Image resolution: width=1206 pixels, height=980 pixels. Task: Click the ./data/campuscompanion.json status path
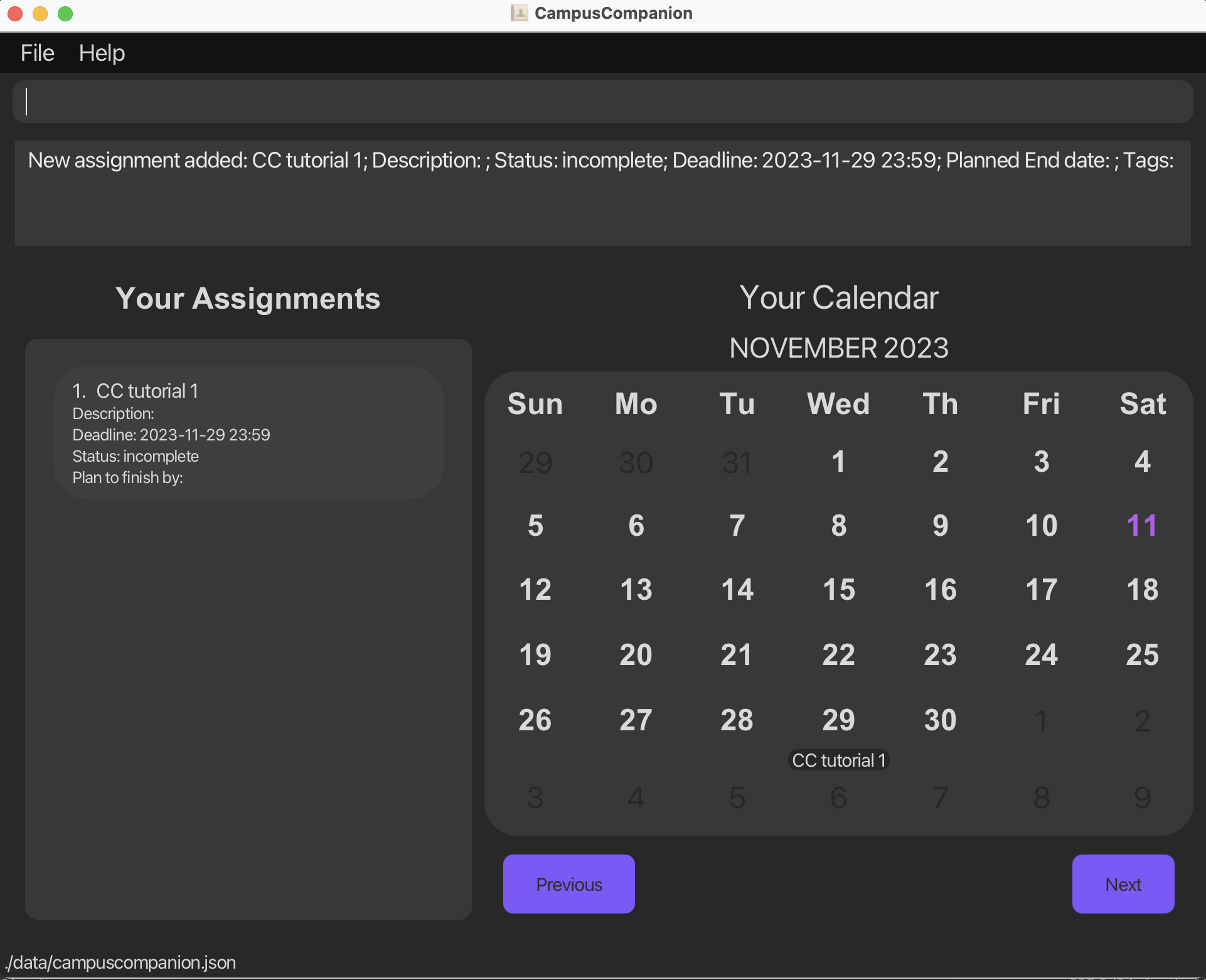[120, 962]
